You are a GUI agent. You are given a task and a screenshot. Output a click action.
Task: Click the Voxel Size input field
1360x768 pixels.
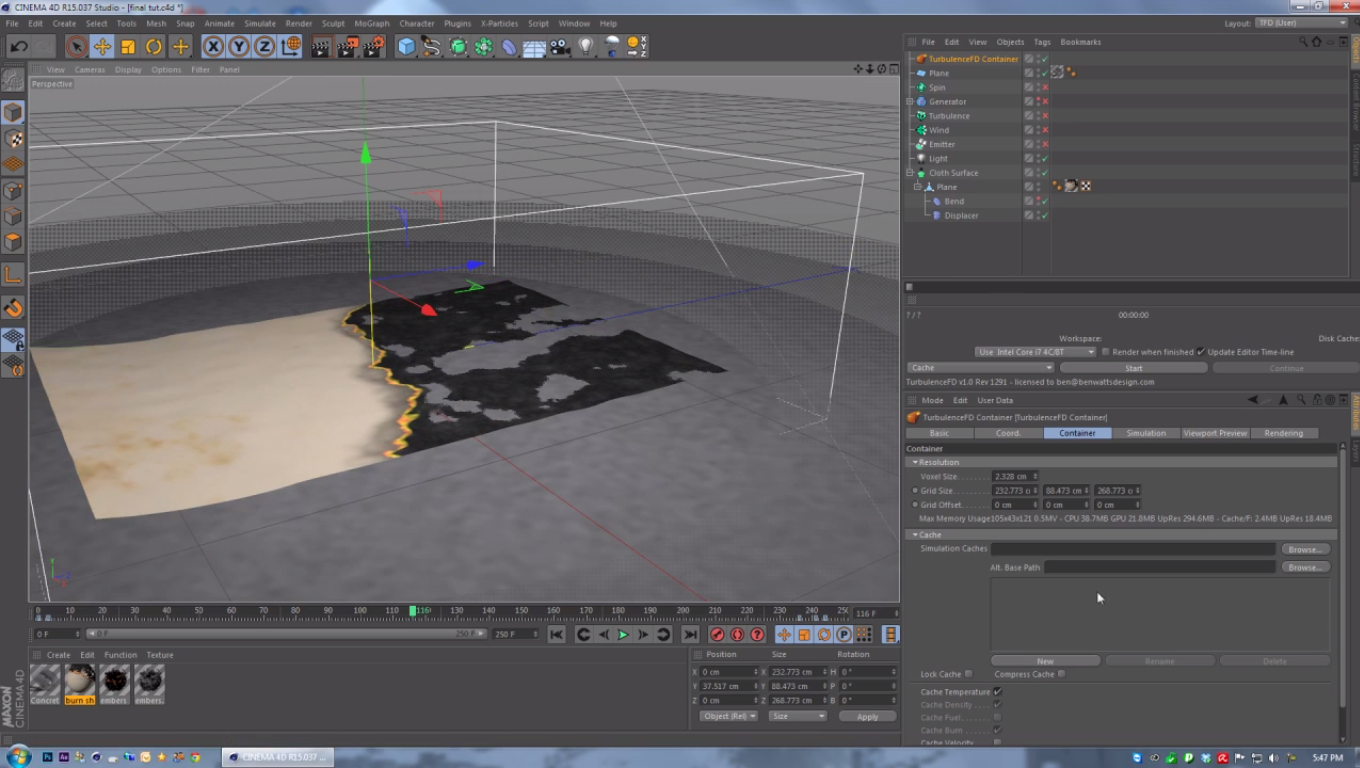[1015, 477]
